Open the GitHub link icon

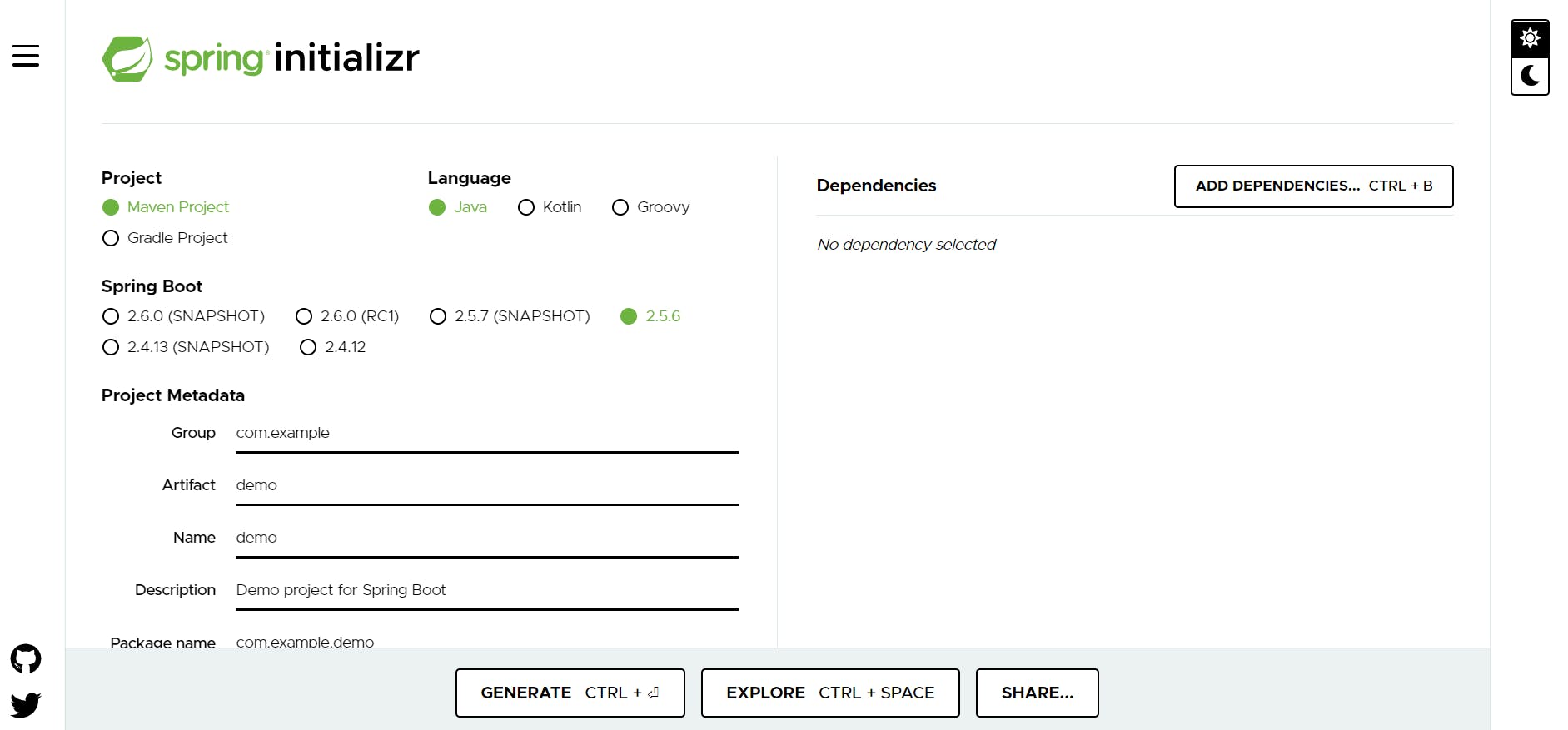pos(26,658)
